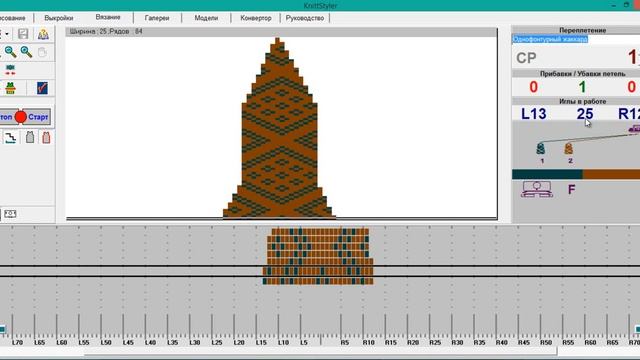Click the Переплетение selection field
The height and width of the screenshot is (360, 640).
pyautogui.click(x=576, y=39)
